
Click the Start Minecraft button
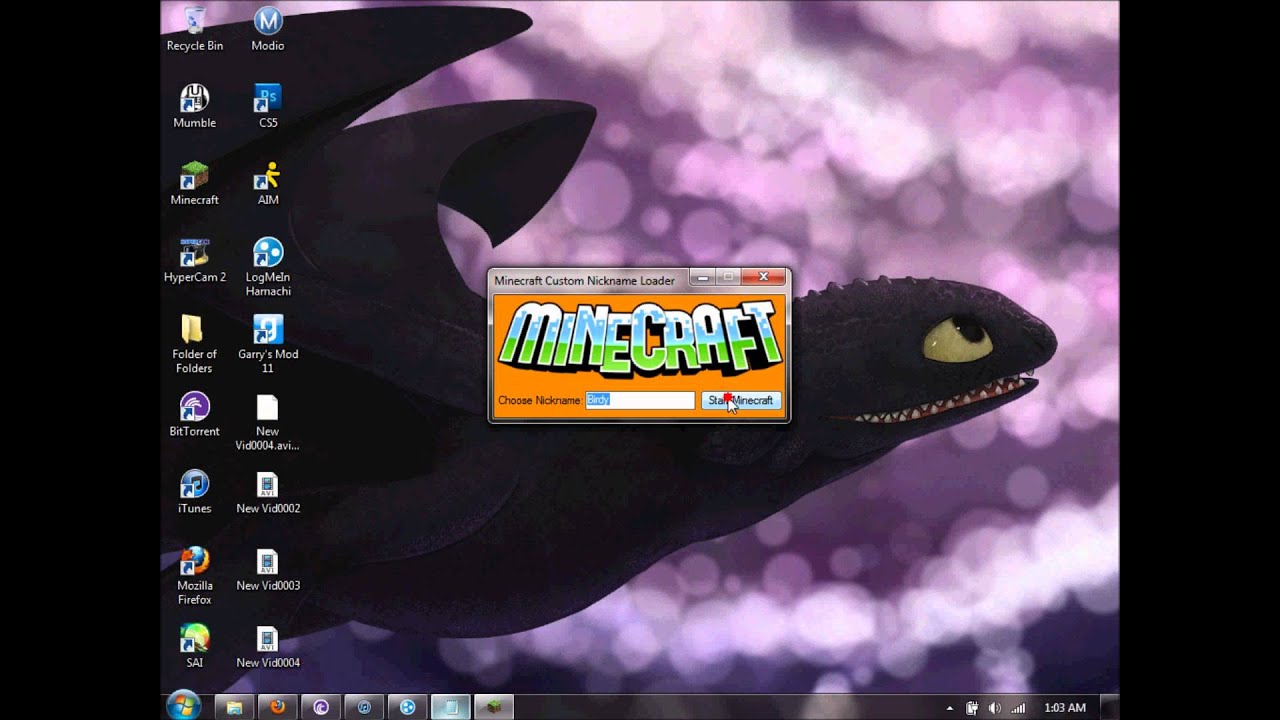741,400
